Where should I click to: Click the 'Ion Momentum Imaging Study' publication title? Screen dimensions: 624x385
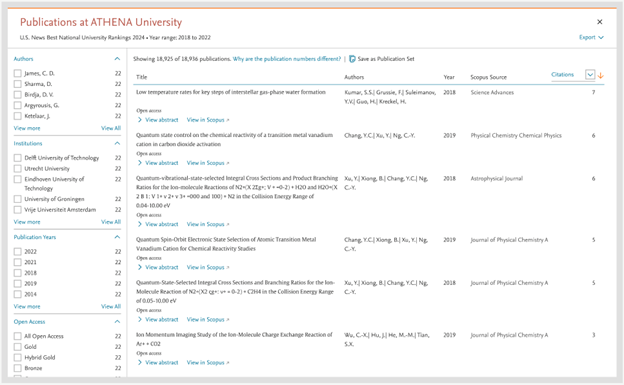[234, 339]
